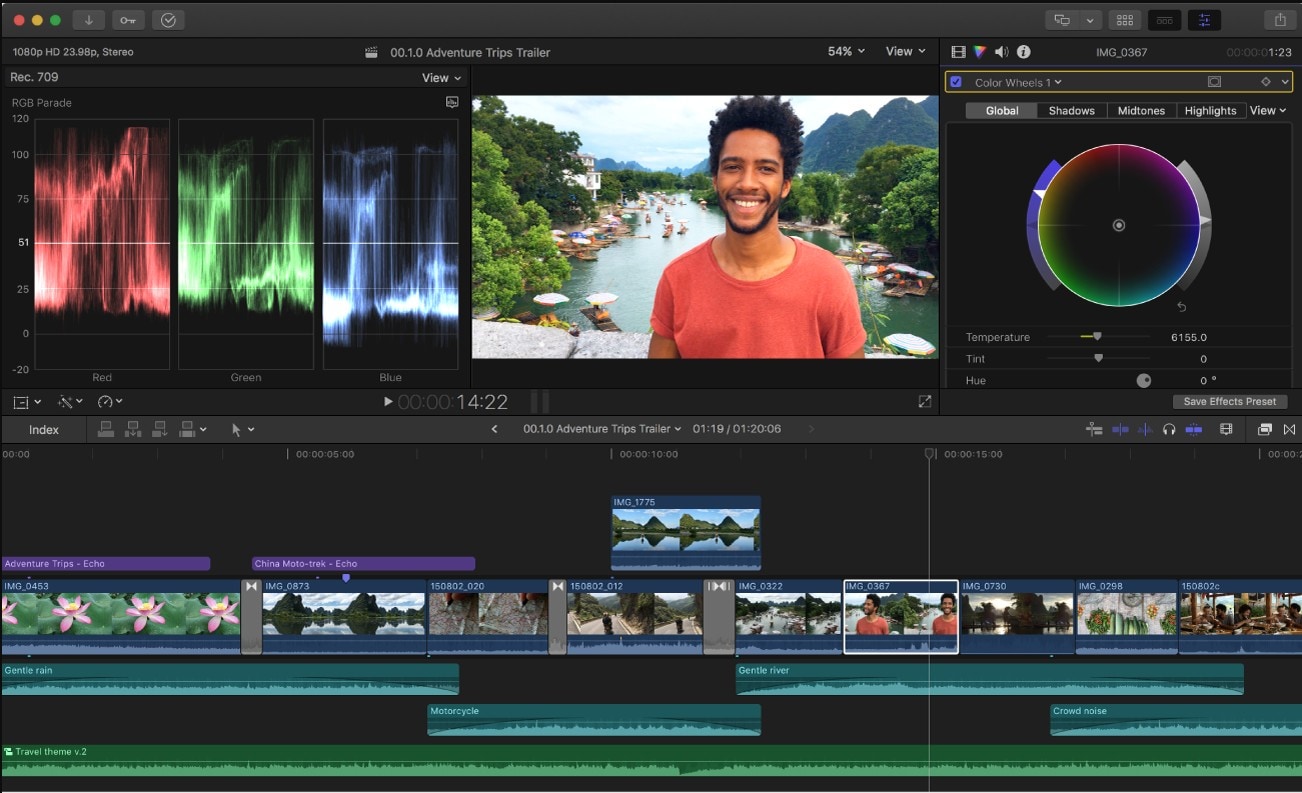1302x793 pixels.
Task: Disable the Color Wheels 1 checkbox
Action: tap(956, 82)
